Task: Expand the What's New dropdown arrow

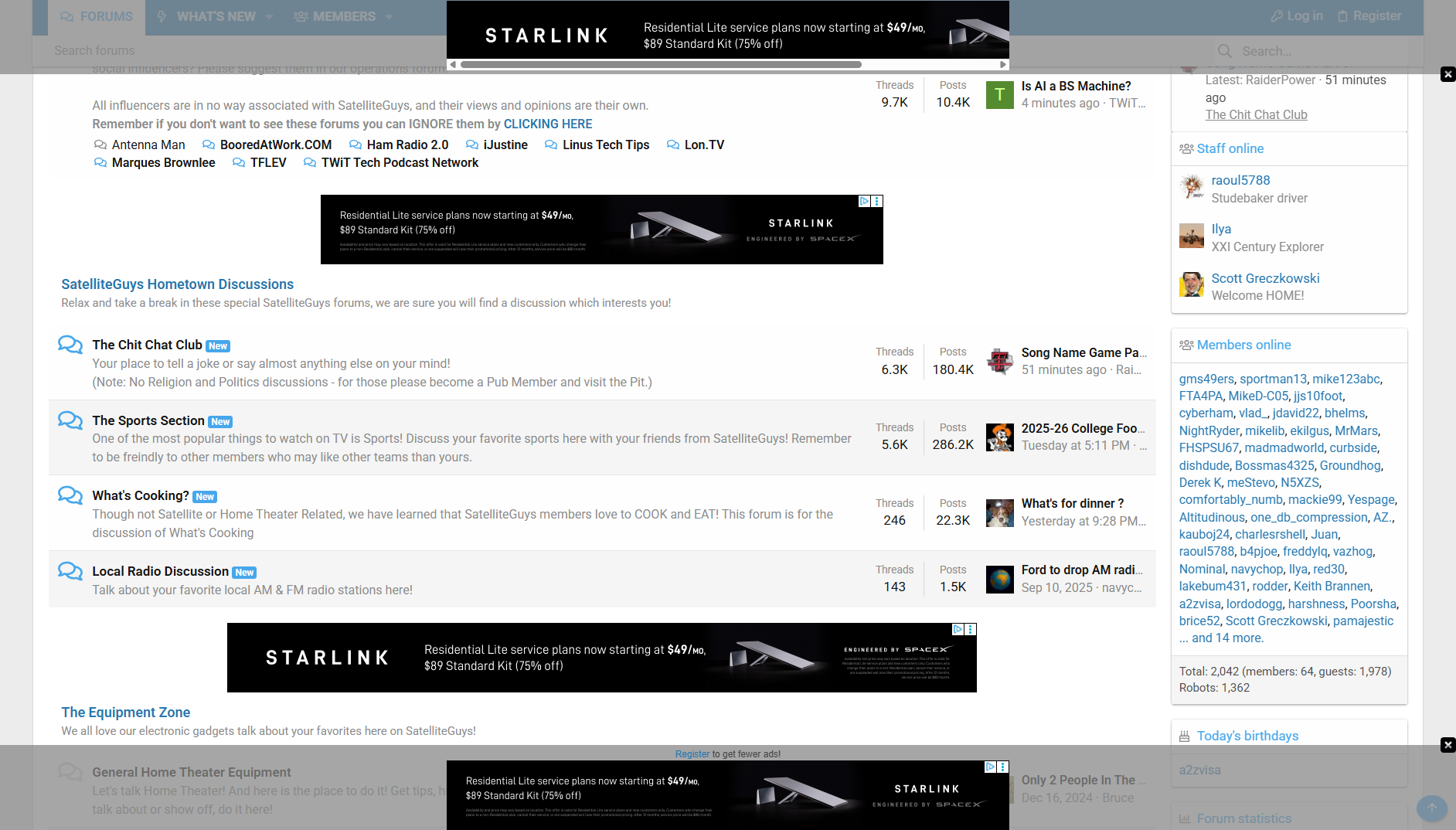Action: 270,16
